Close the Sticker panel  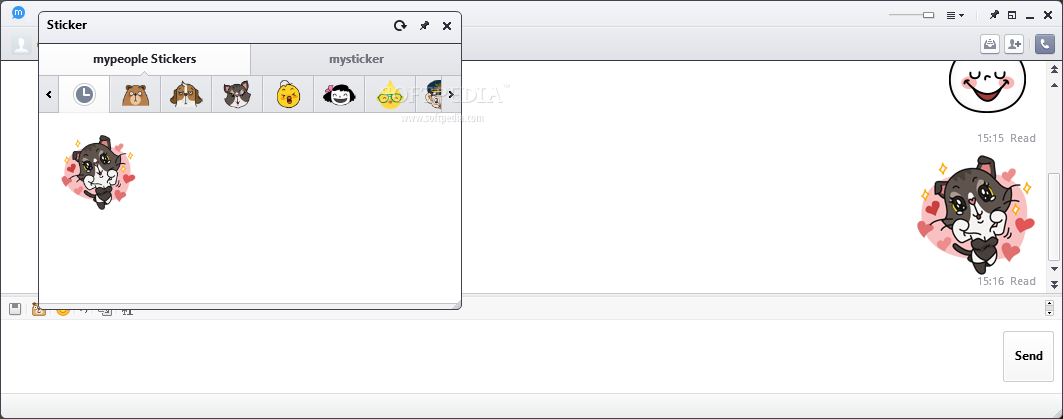pos(447,26)
